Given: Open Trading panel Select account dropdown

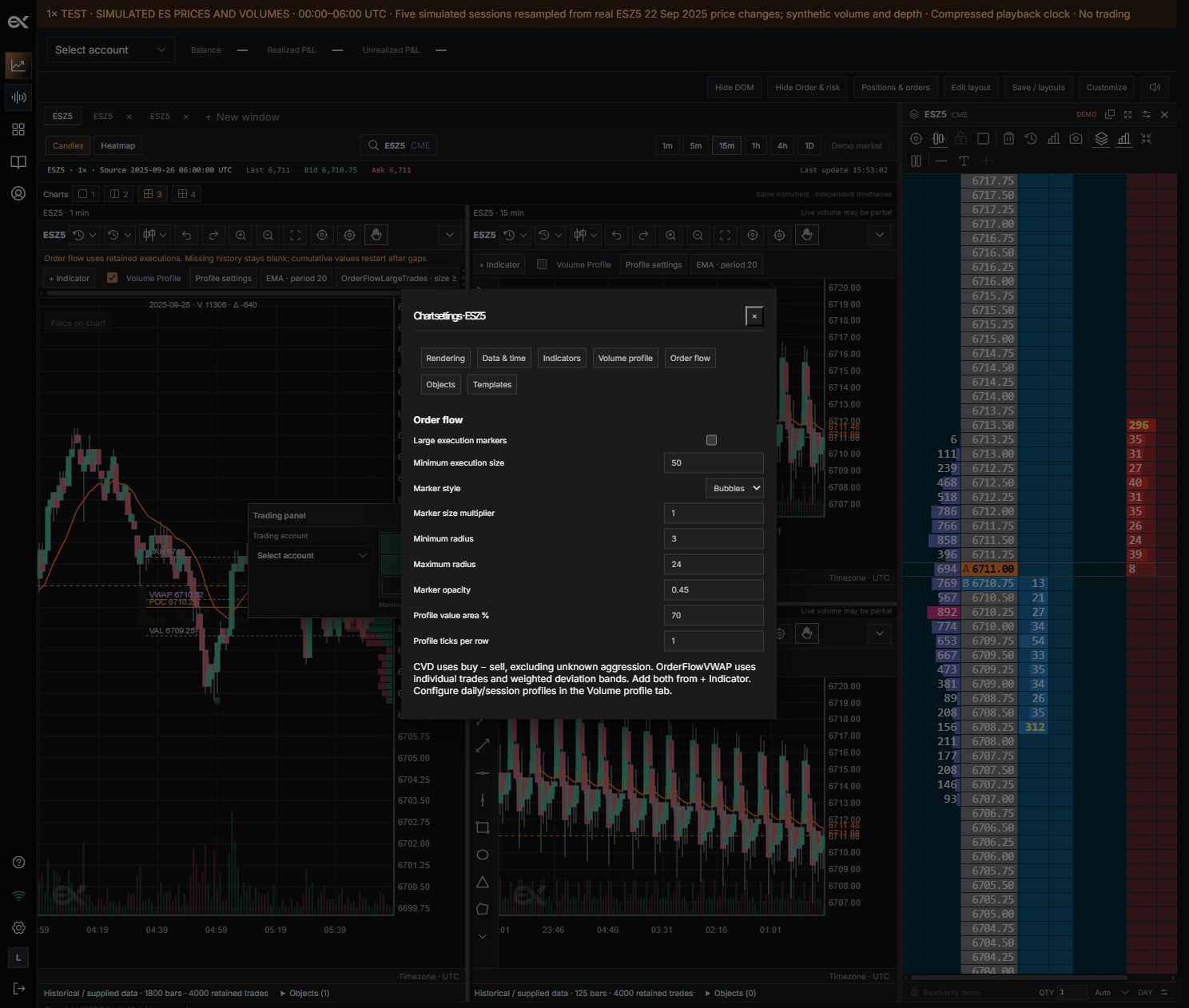Looking at the screenshot, I should 312,555.
